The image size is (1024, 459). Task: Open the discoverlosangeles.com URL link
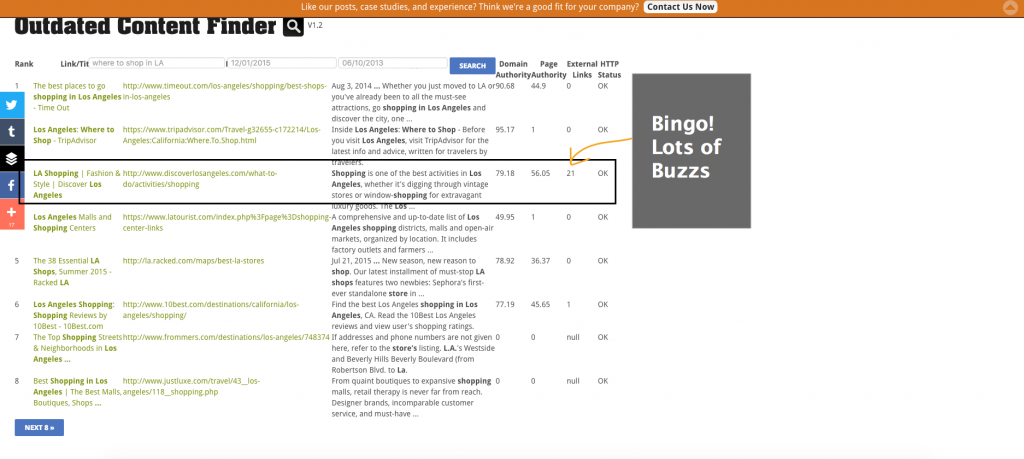point(199,179)
